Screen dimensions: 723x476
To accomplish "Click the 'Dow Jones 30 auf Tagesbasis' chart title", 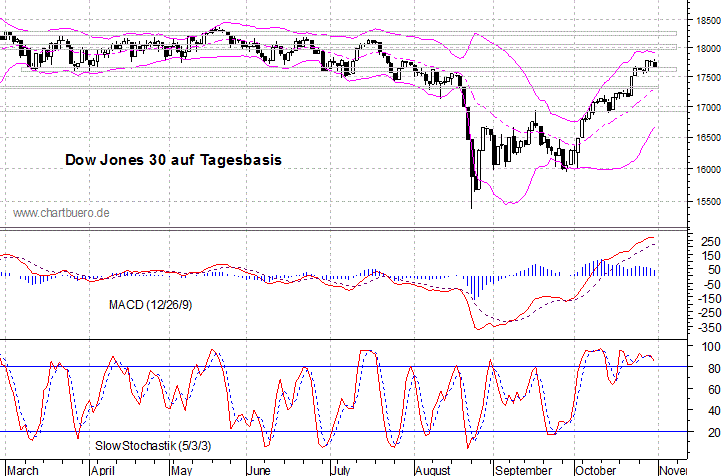I will click(173, 160).
